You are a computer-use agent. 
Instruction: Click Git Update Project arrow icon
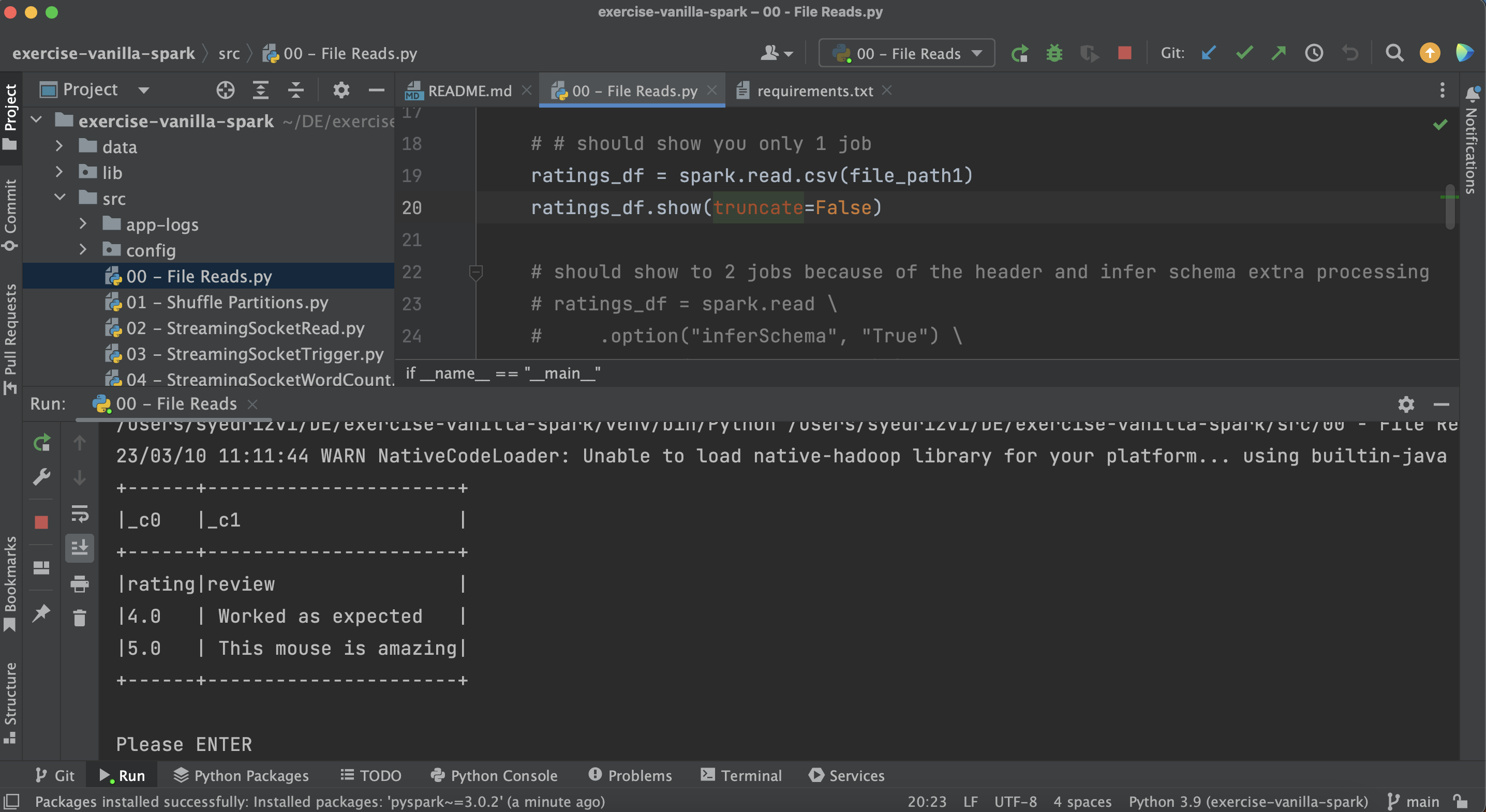pyautogui.click(x=1209, y=54)
